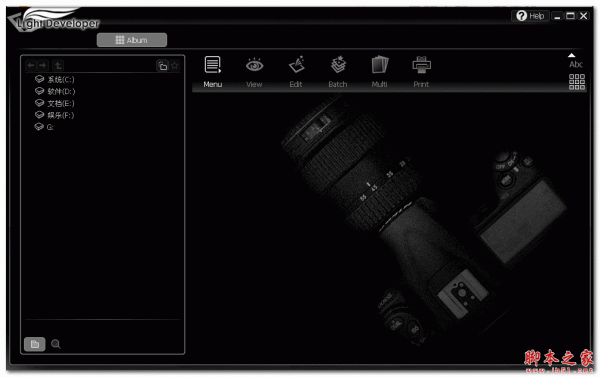Close the Light Developer window
Viewport: 600px width, 377px height.
pos(584,16)
